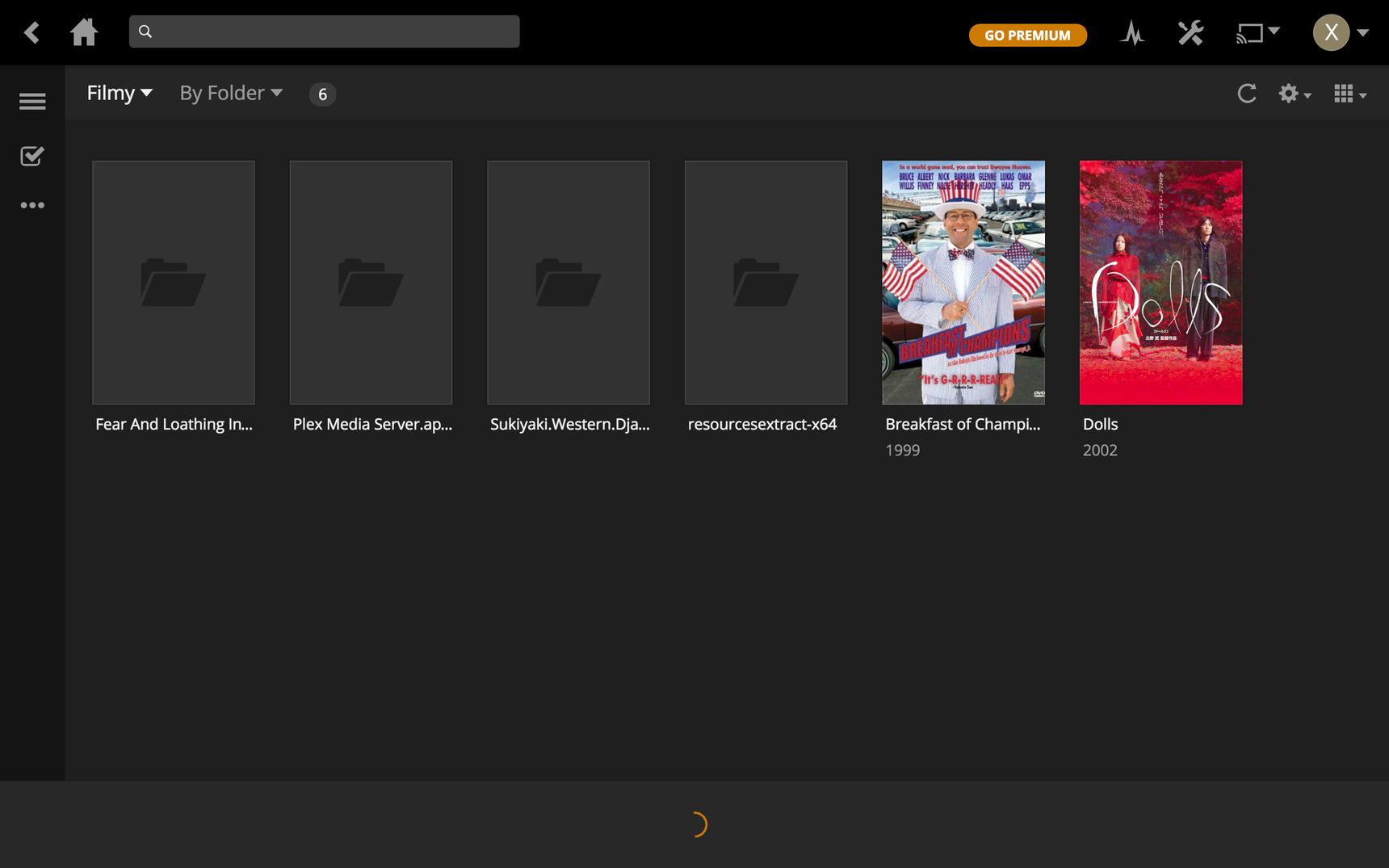Open the Fear And Loathing folder thumbnail

[174, 283]
